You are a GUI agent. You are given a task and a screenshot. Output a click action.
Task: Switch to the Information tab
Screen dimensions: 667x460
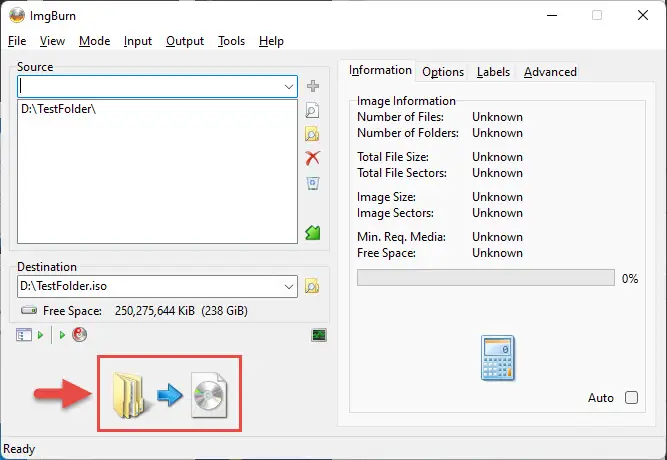[x=380, y=70]
